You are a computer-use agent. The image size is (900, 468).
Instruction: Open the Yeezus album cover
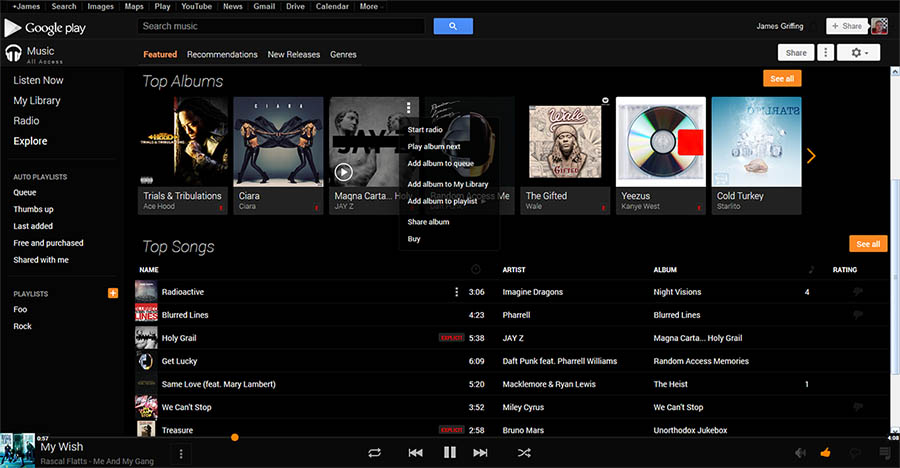point(661,142)
